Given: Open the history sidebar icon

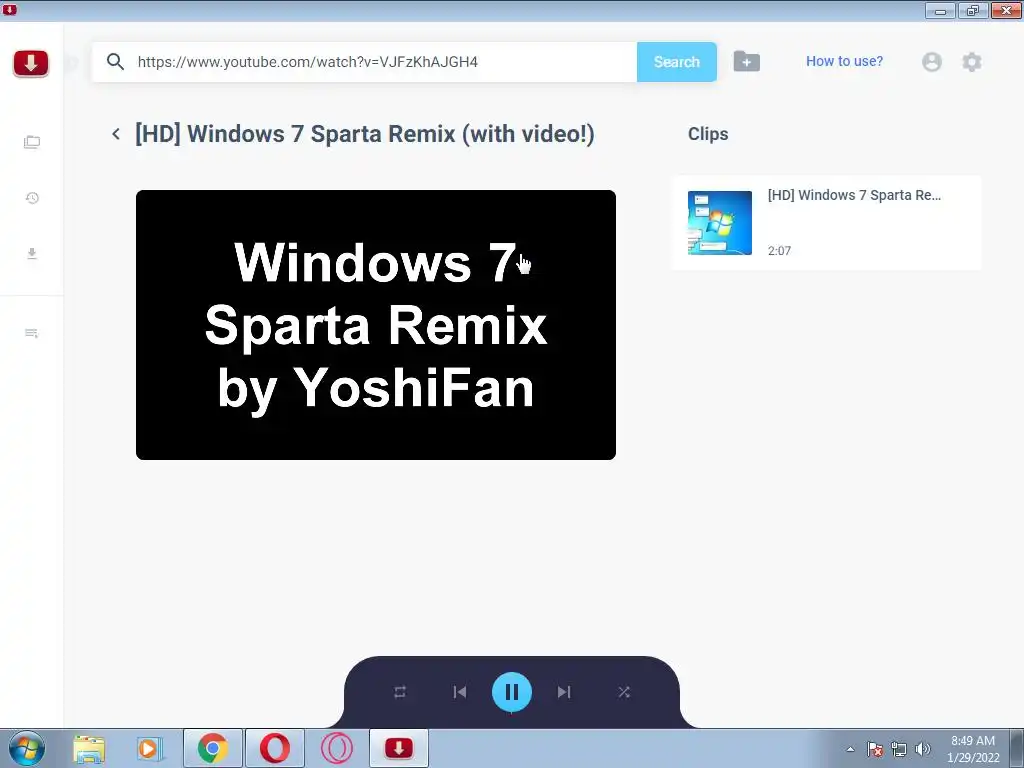Looking at the screenshot, I should [32, 198].
